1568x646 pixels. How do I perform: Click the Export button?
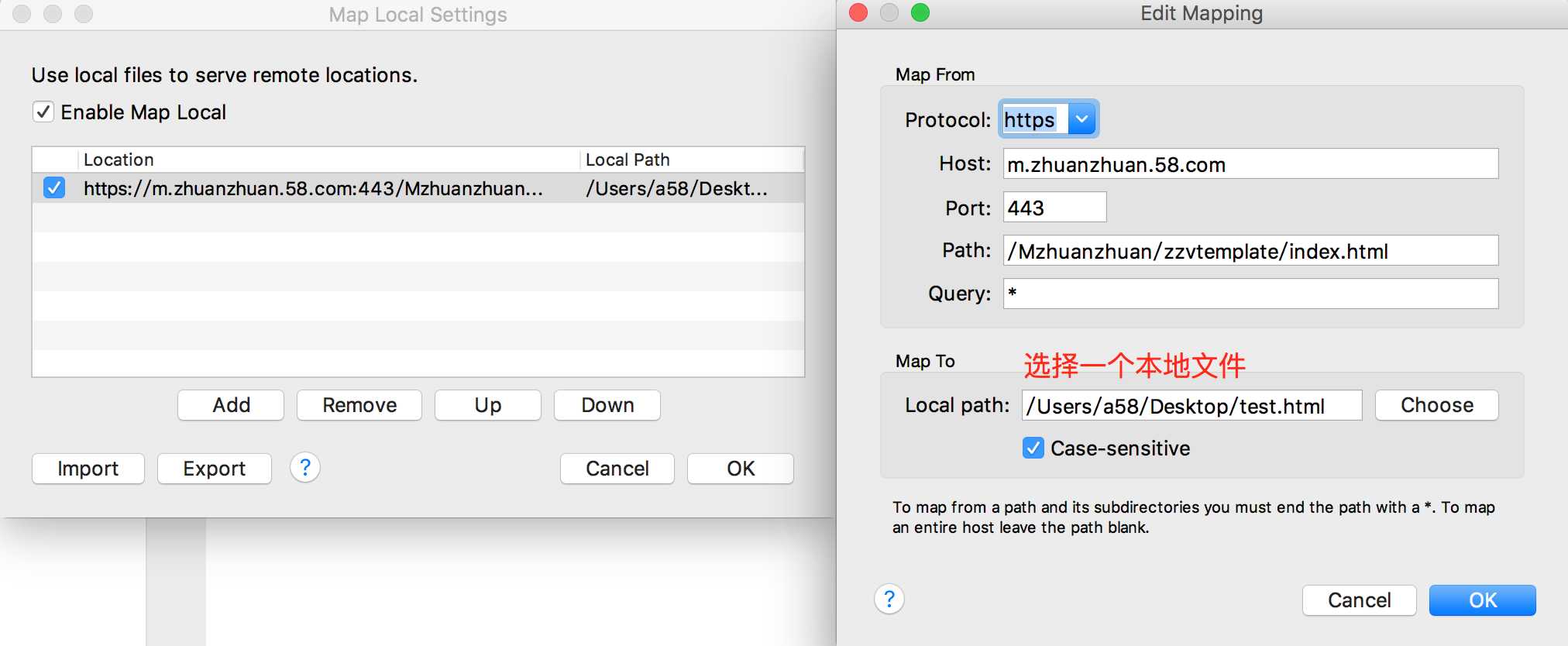point(215,469)
